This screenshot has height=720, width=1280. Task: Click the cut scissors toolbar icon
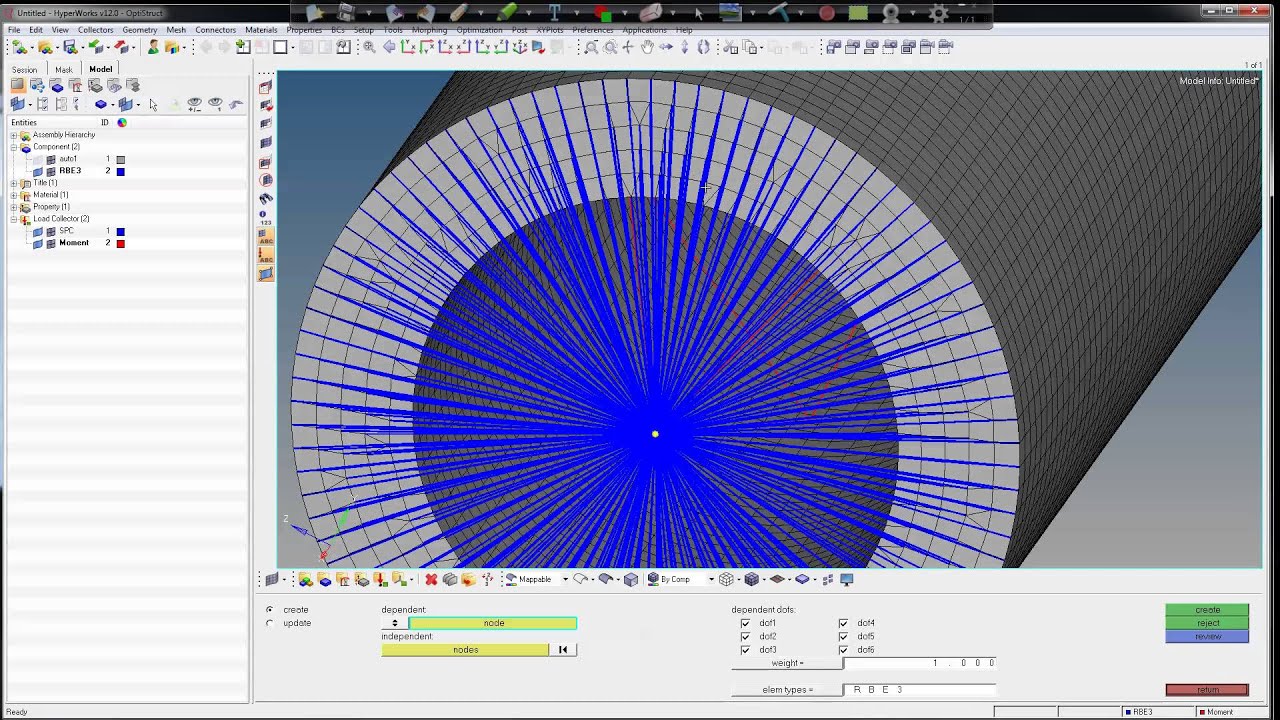point(730,47)
